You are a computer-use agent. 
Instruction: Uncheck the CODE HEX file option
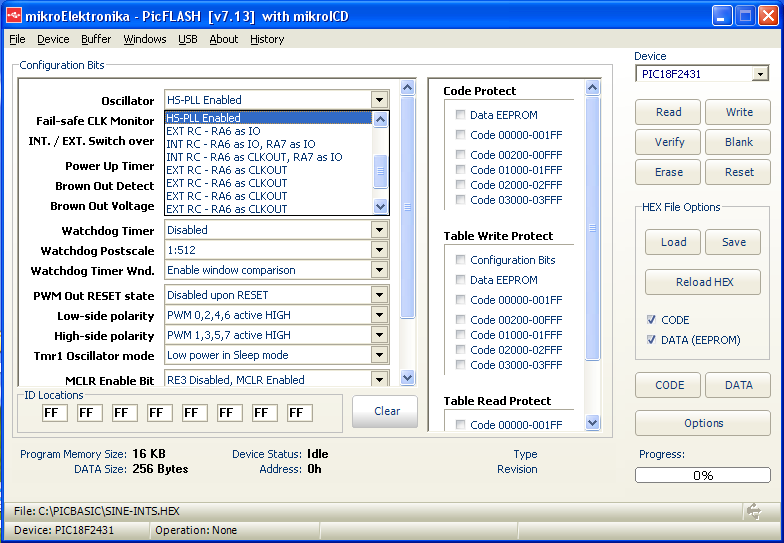pyautogui.click(x=652, y=320)
